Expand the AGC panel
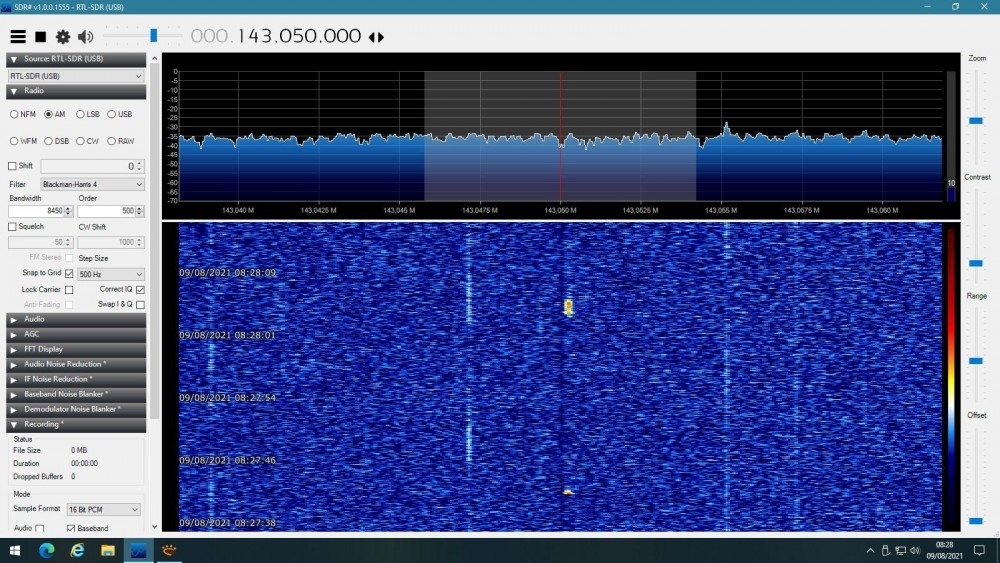This screenshot has width=1000, height=563. [32, 334]
